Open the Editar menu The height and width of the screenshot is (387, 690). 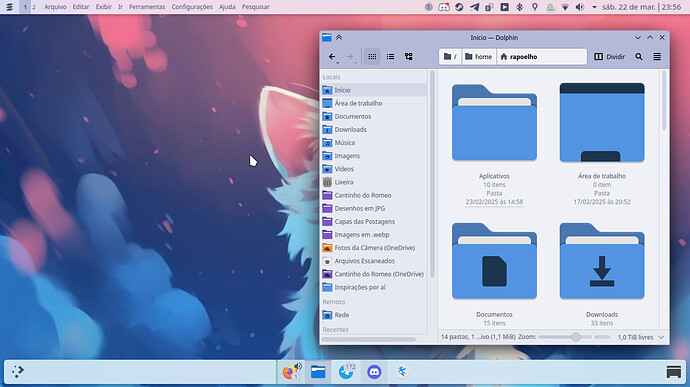click(81, 7)
